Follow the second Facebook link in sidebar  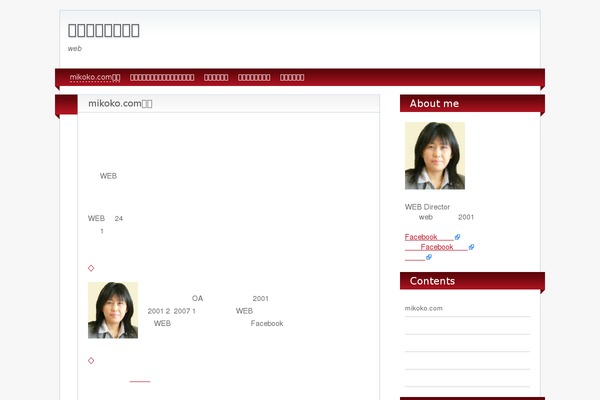(436, 247)
